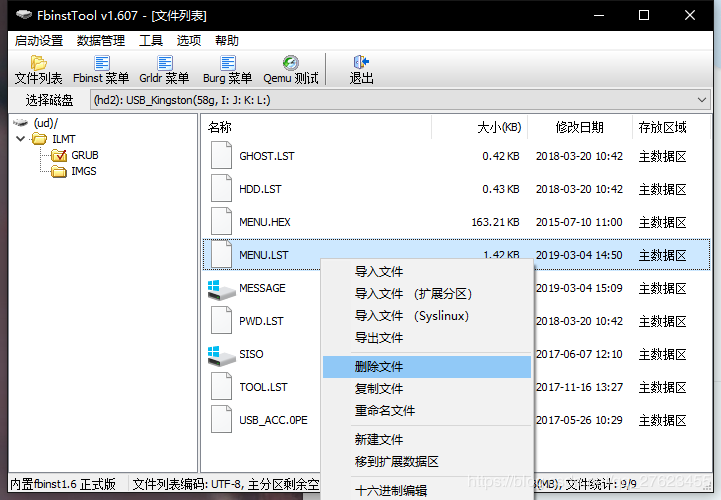Click the GHOST.LST file icon
The image size is (721, 500).
[221, 155]
